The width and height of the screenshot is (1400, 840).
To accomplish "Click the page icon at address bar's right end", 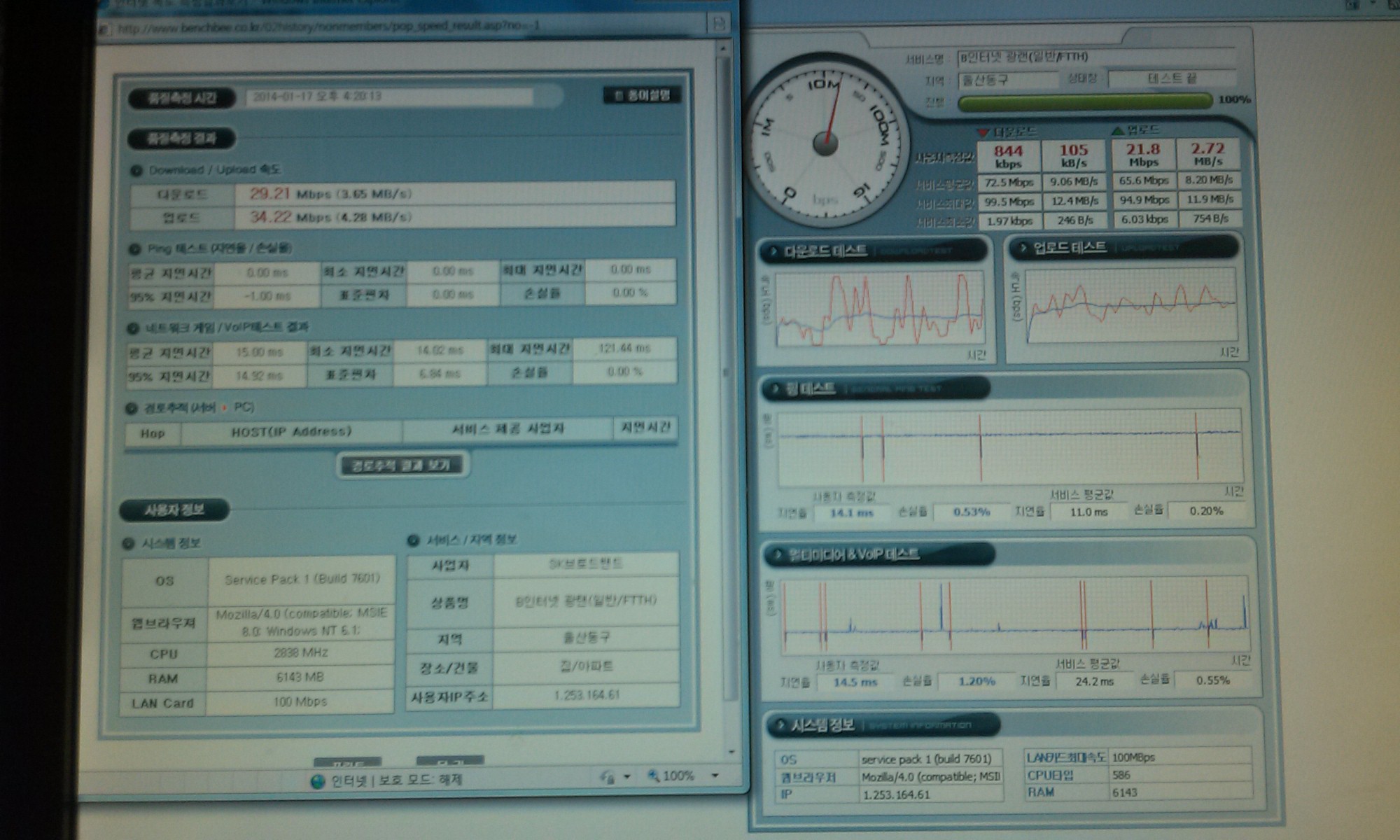I will click(x=718, y=24).
